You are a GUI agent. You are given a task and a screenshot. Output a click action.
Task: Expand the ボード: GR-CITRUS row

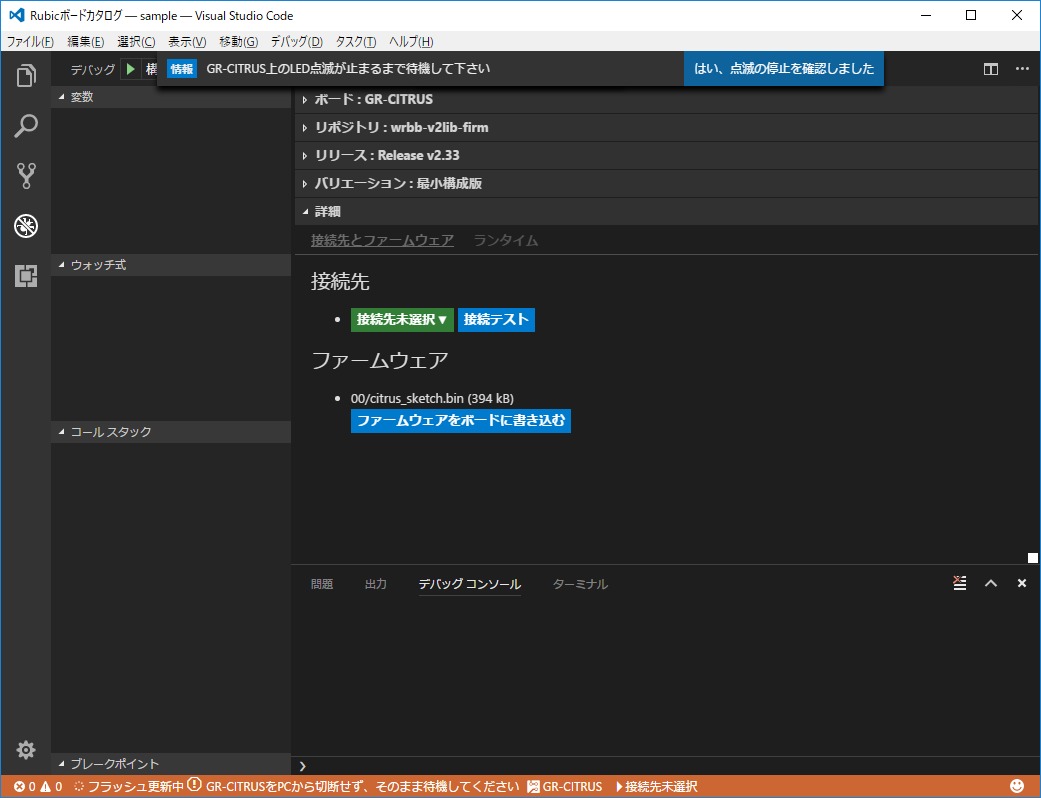666,100
